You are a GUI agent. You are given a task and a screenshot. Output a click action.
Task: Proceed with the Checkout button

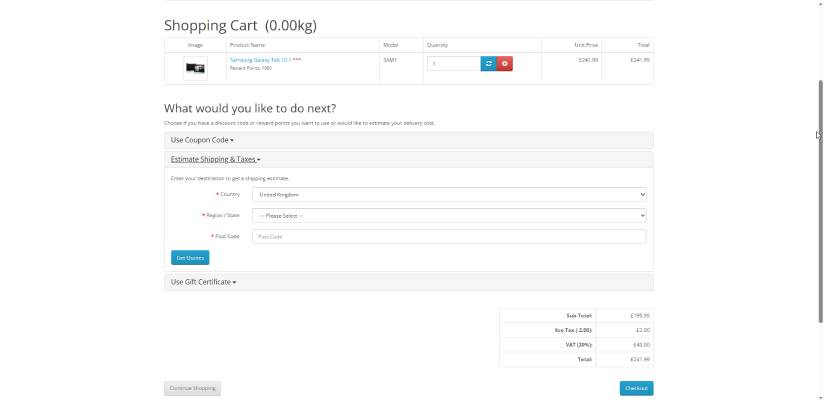[636, 388]
